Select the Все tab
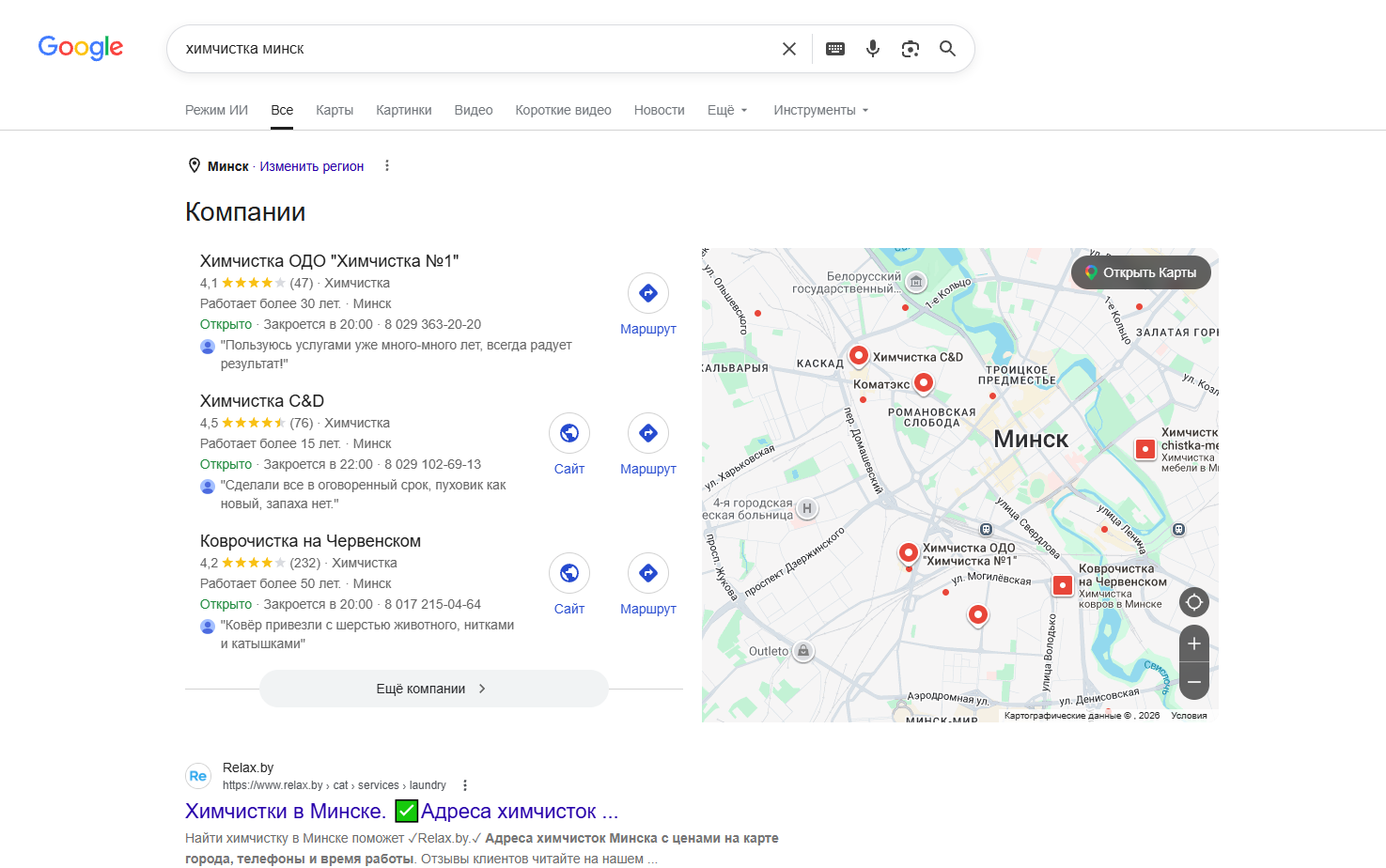Image resolution: width=1386 pixels, height=868 pixels. click(x=282, y=110)
